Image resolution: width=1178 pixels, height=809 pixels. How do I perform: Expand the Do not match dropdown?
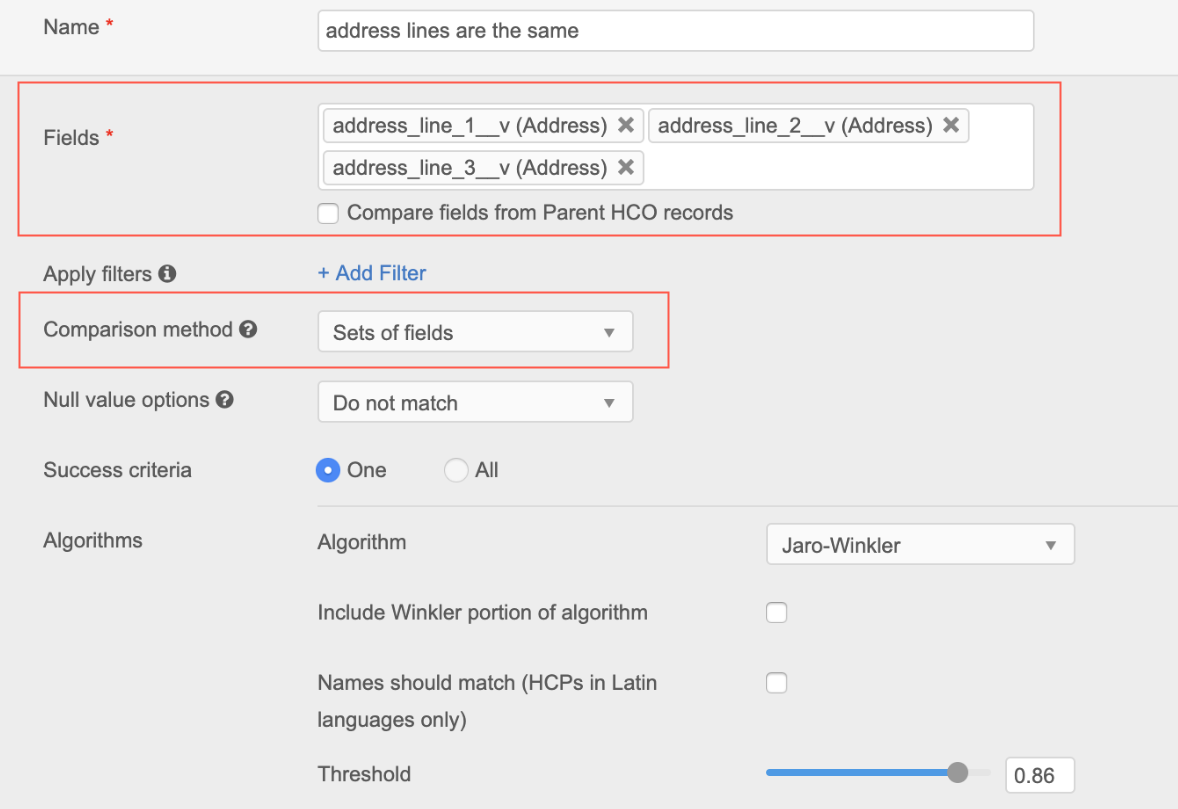click(475, 403)
